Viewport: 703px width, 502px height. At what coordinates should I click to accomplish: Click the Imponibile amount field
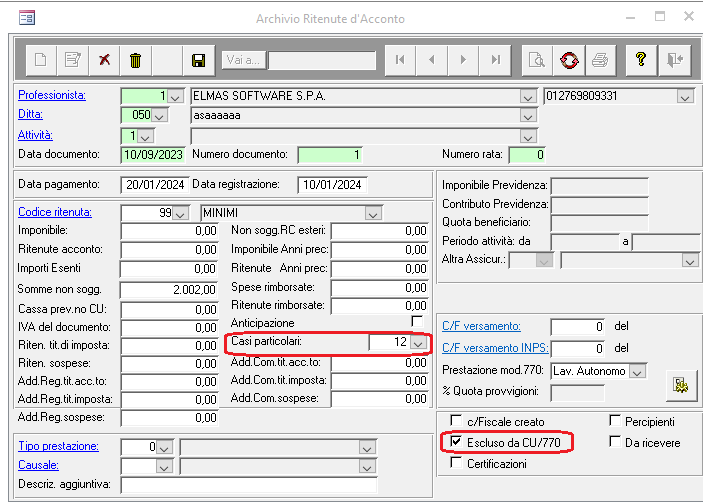169,231
